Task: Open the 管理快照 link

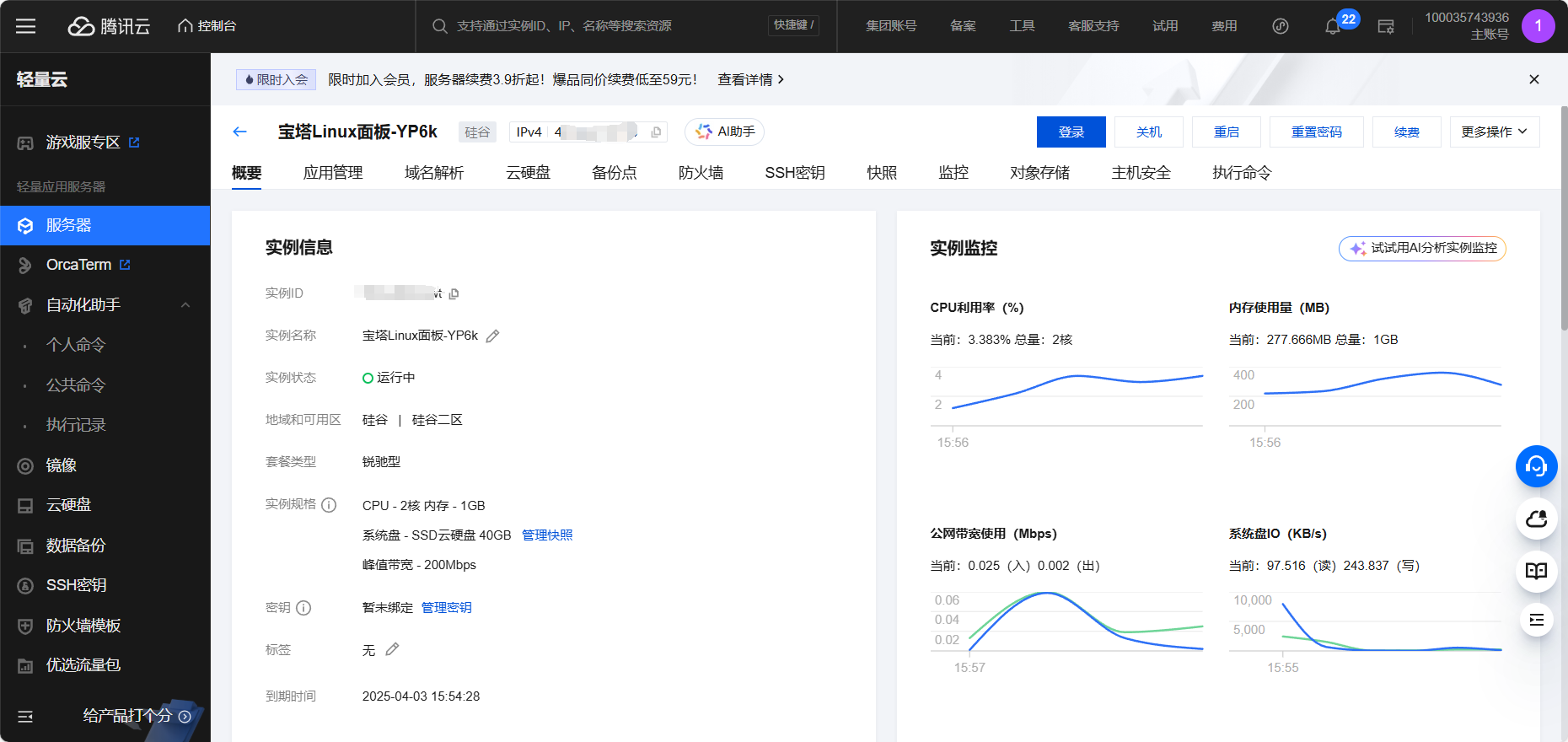Action: [x=547, y=535]
